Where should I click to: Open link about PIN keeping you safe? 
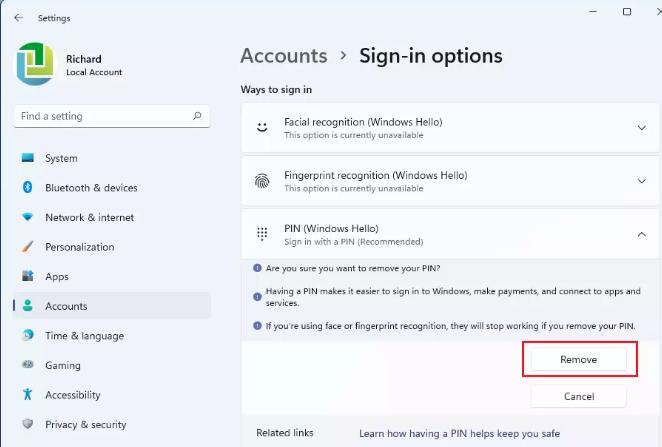(459, 433)
